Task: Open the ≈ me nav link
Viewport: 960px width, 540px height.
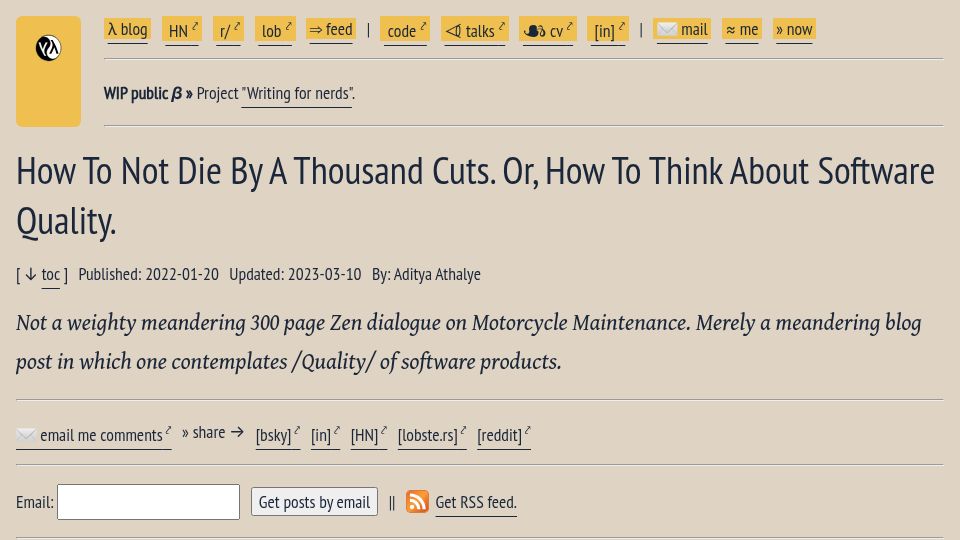Action: (741, 29)
